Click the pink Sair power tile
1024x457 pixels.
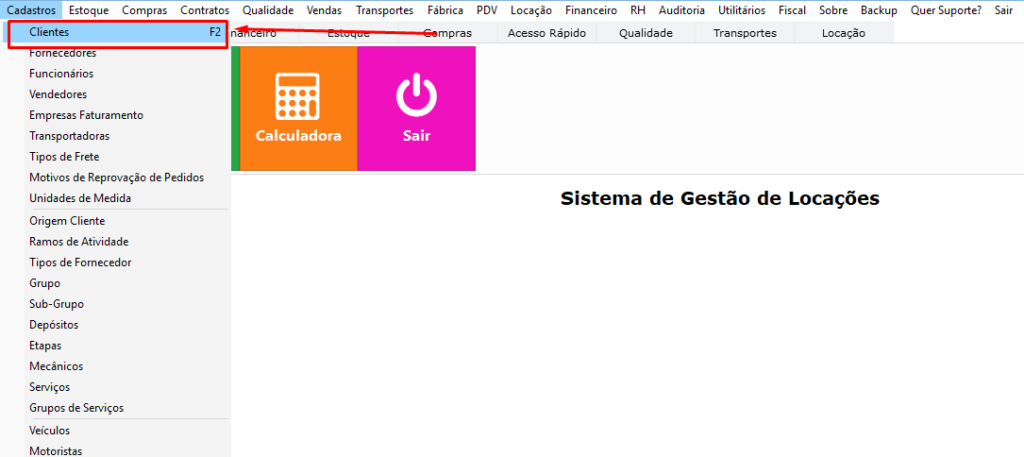click(416, 108)
